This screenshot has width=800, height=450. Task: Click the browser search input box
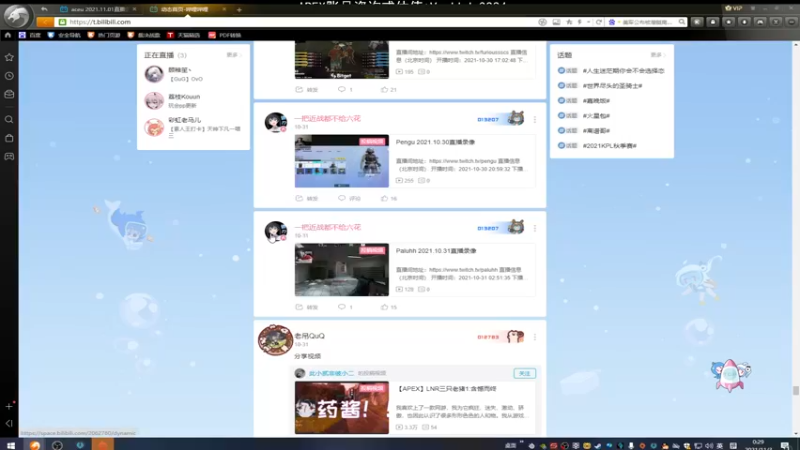coord(644,22)
